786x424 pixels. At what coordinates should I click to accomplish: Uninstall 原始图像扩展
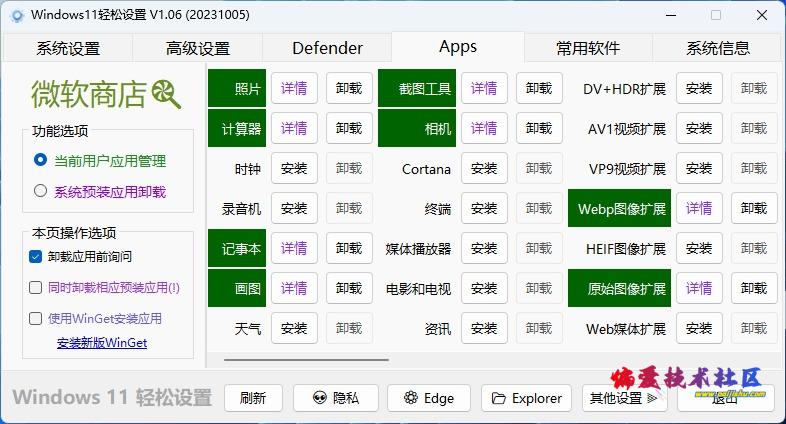[754, 288]
